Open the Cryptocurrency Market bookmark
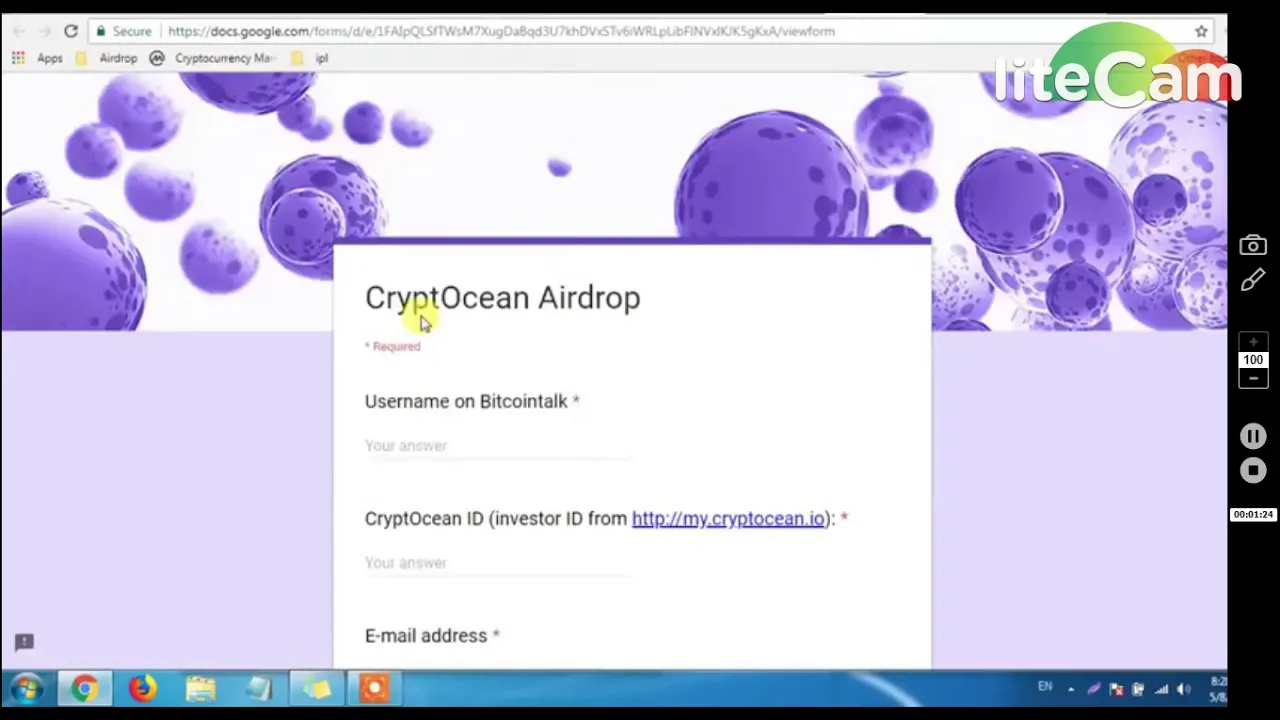 pyautogui.click(x=212, y=58)
